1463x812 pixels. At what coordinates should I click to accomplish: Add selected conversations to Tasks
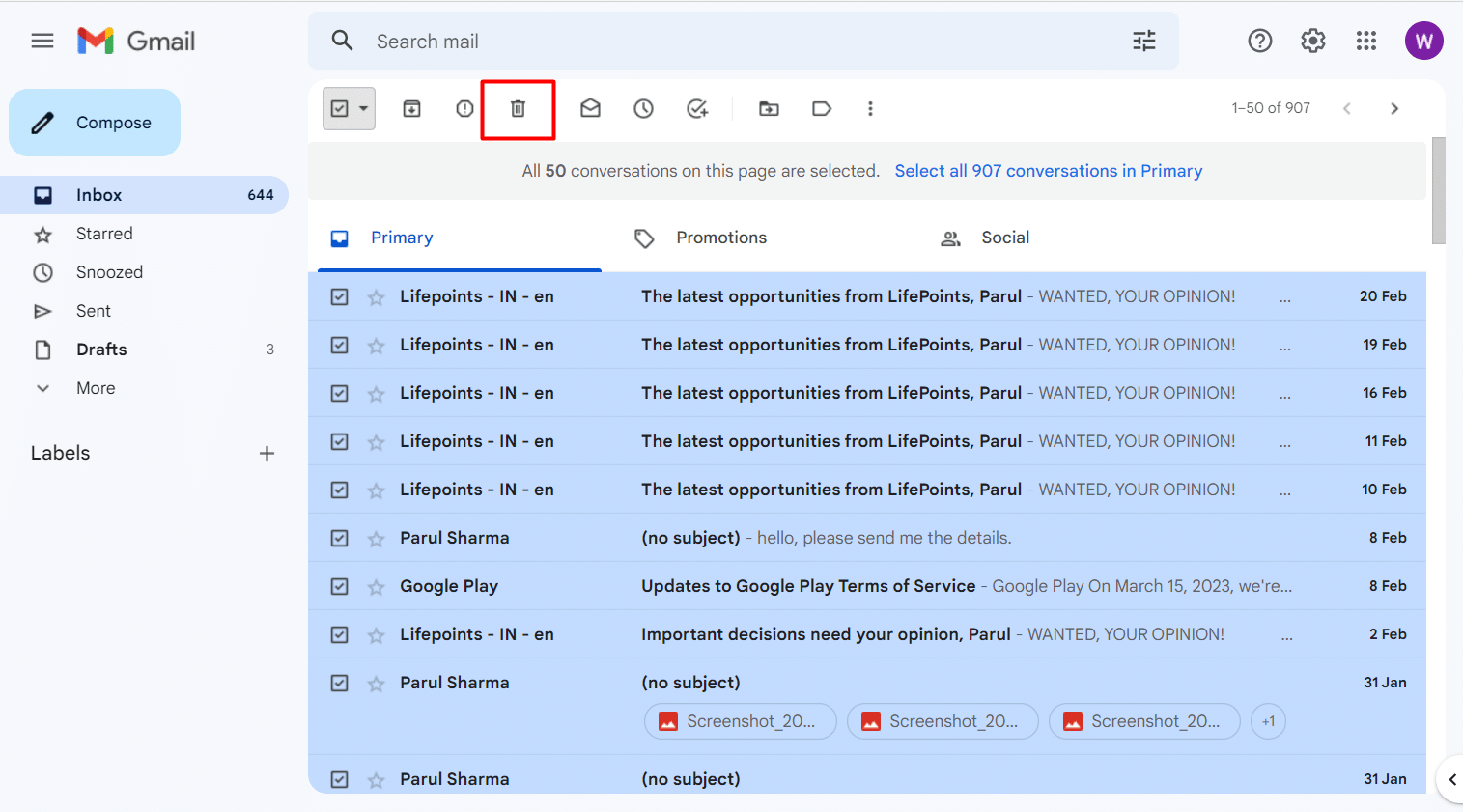point(697,109)
